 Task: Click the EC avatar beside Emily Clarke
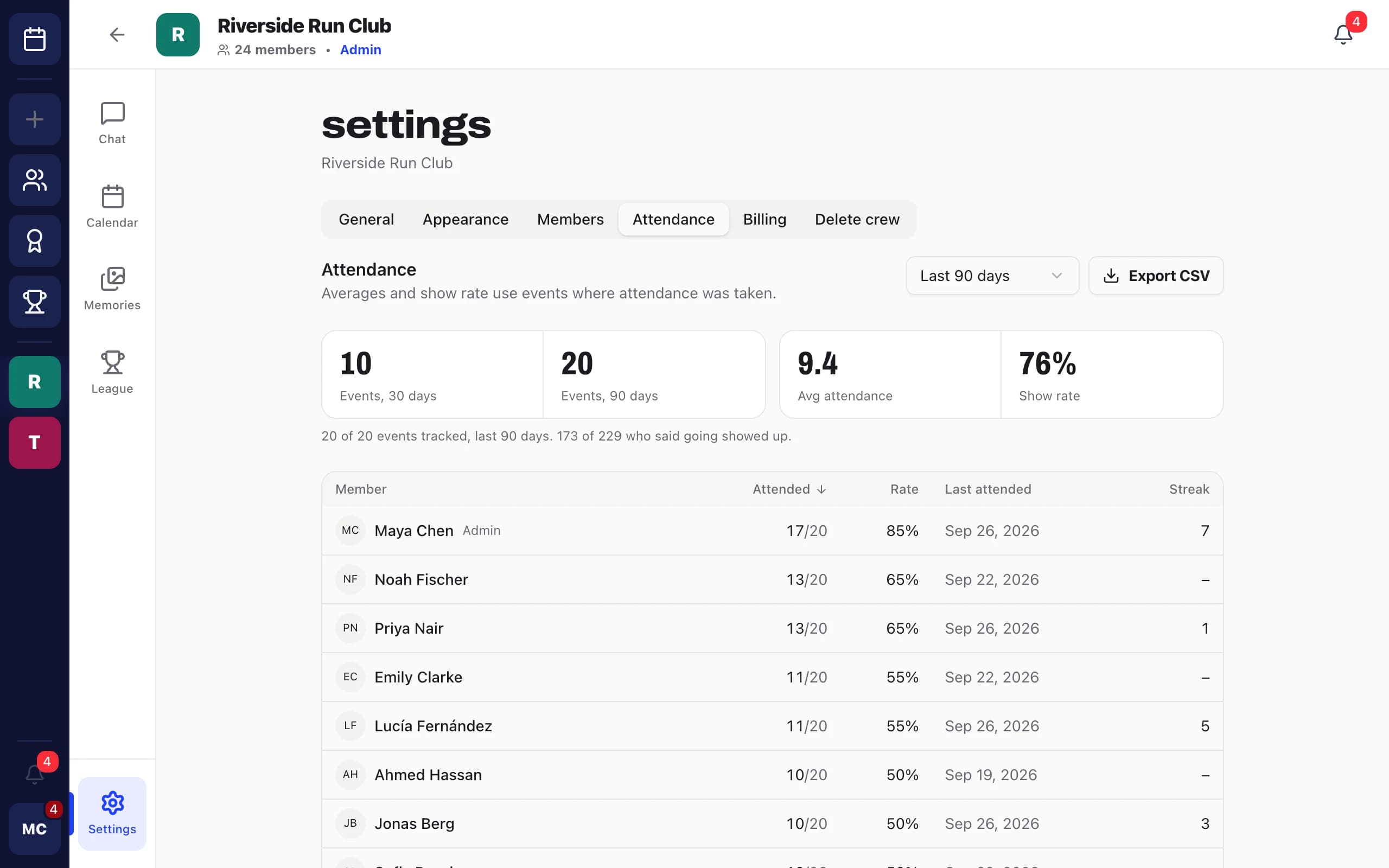coord(350,677)
